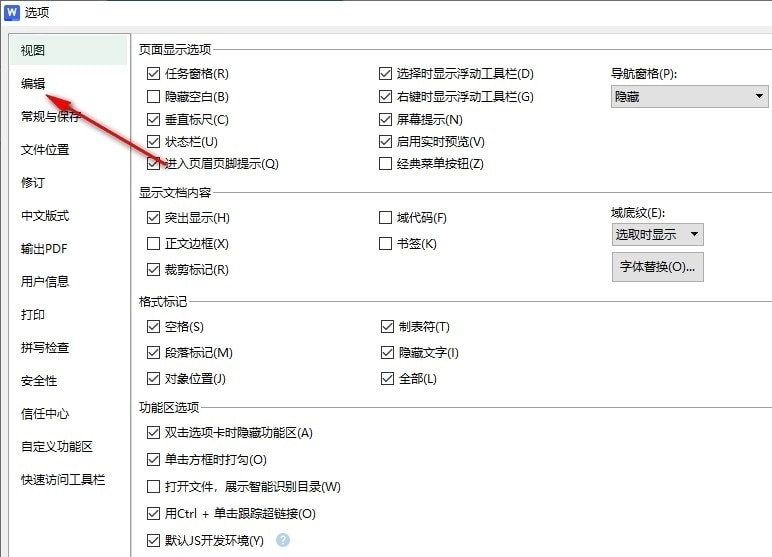
Task: Enable the 经典菜单按钮 checkbox
Action: tap(386, 164)
